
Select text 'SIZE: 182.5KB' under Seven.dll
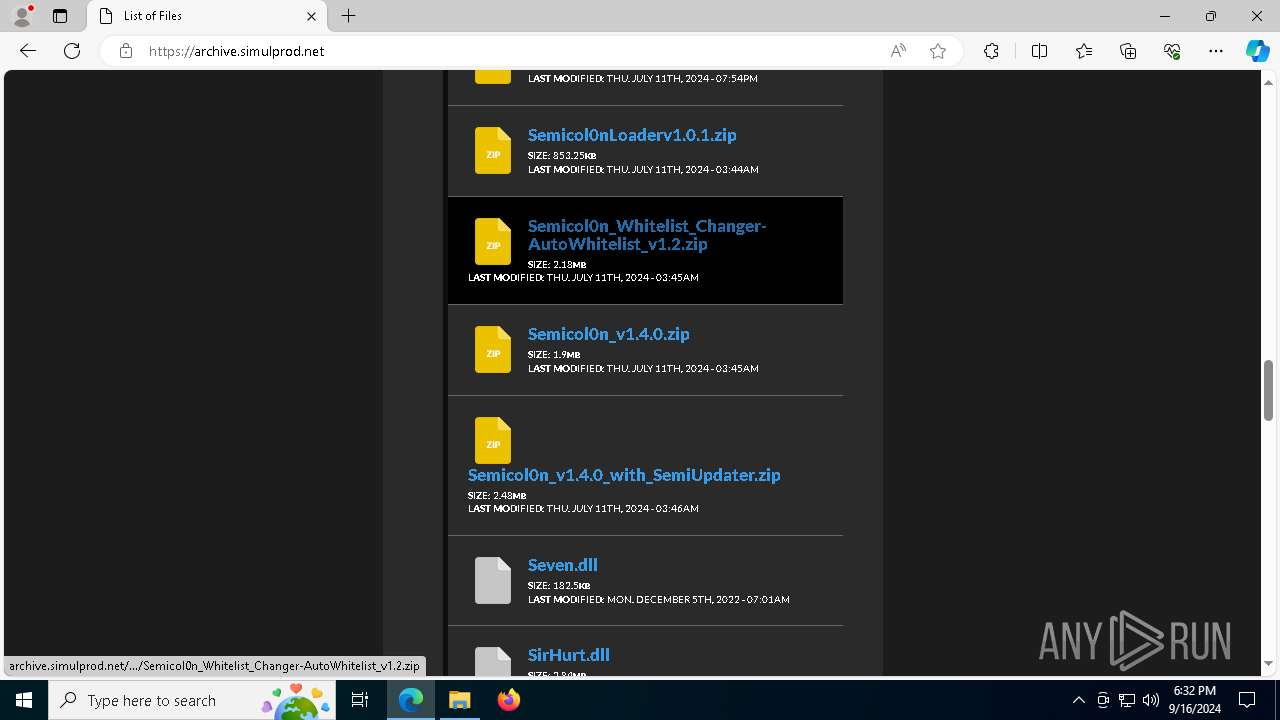pyautogui.click(x=559, y=586)
